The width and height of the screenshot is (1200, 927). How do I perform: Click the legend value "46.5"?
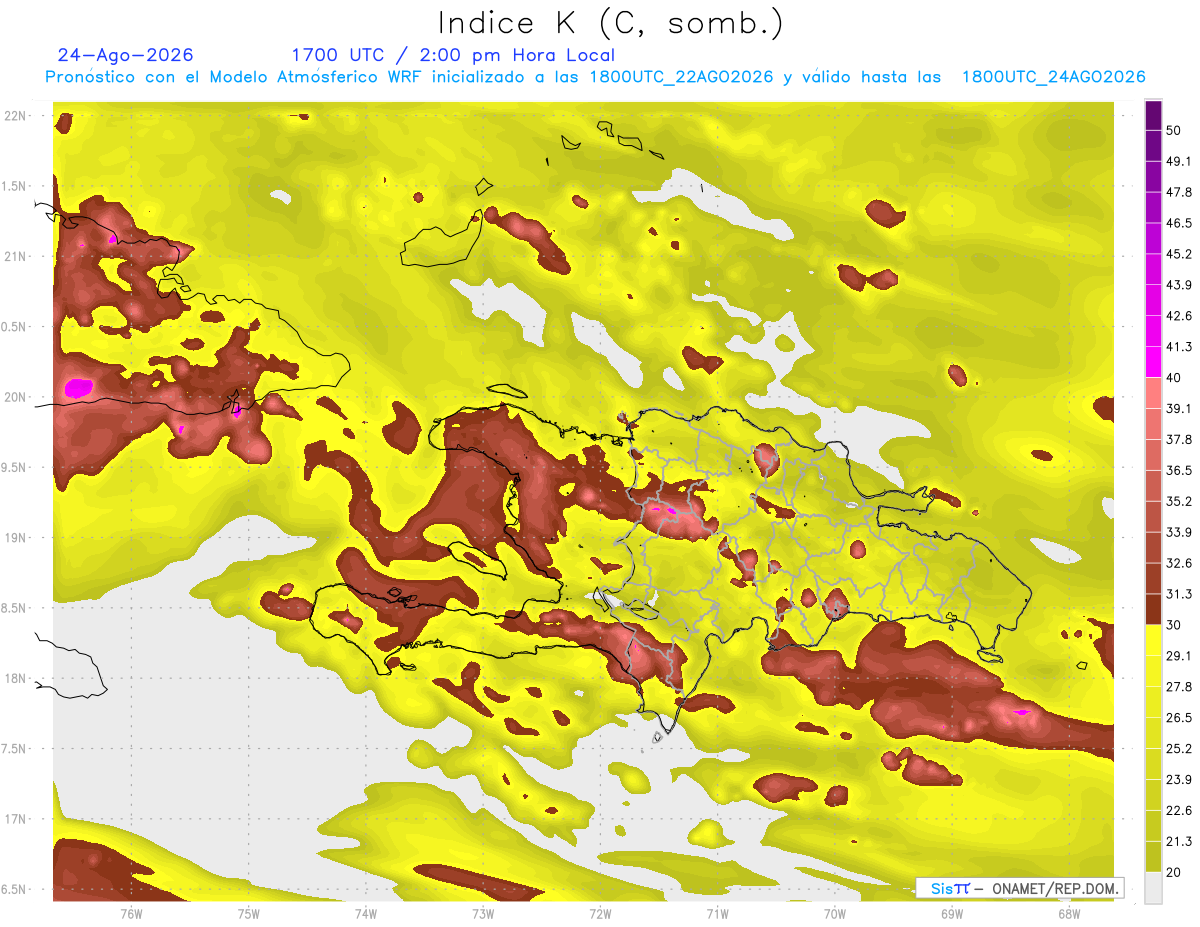click(1178, 223)
